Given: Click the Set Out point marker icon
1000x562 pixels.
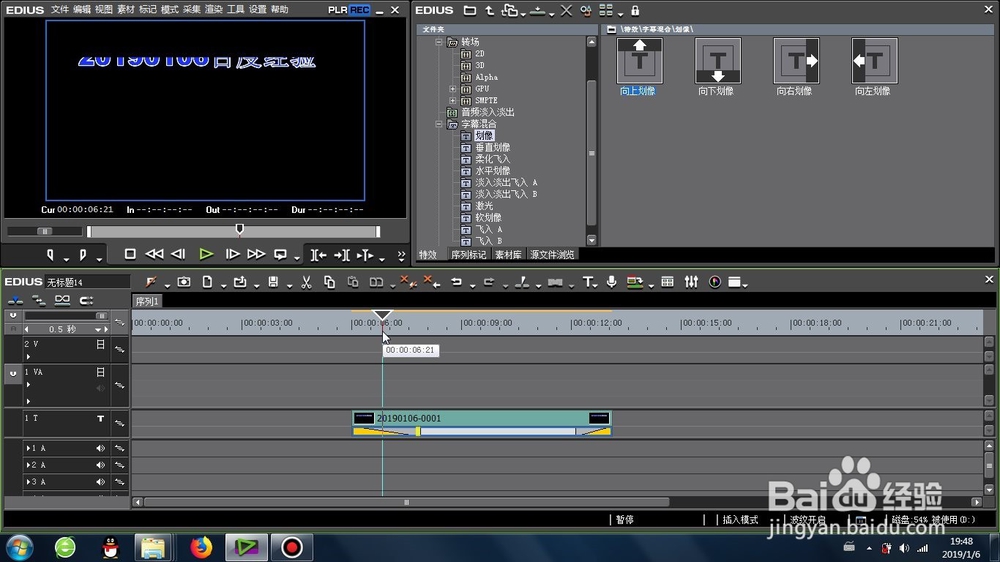Looking at the screenshot, I should 82,255.
